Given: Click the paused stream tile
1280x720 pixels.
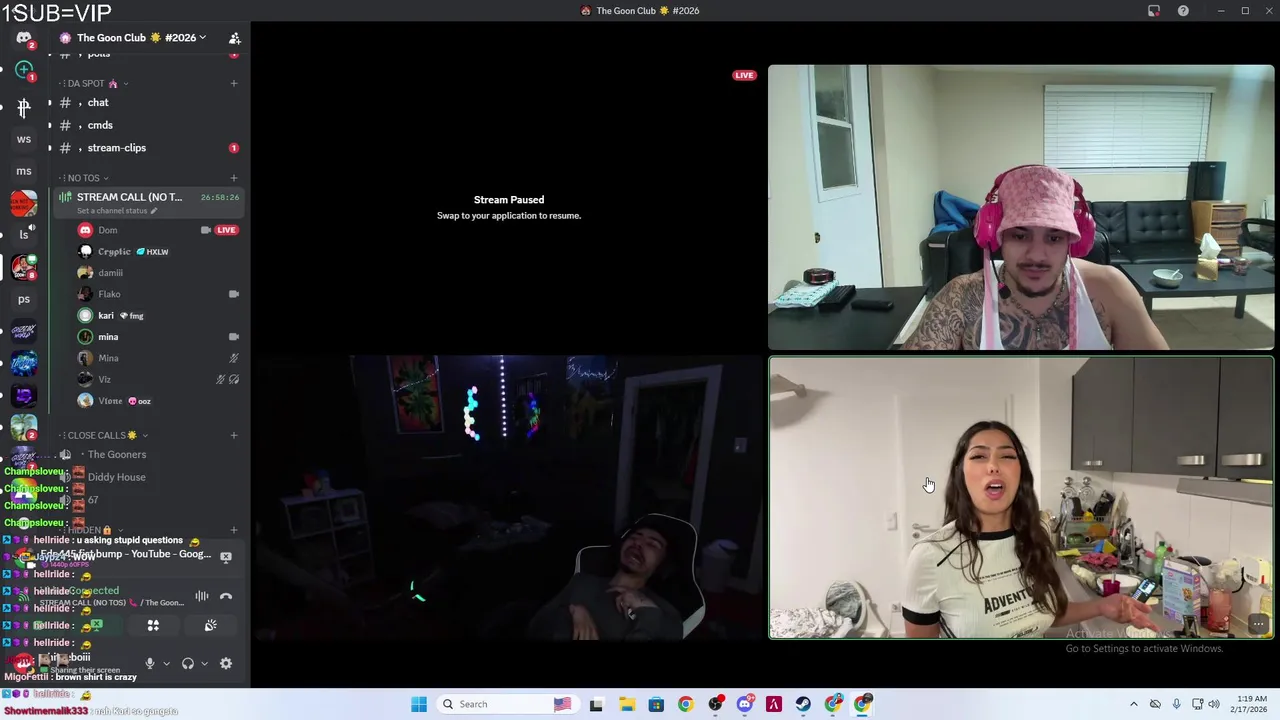Looking at the screenshot, I should (509, 208).
